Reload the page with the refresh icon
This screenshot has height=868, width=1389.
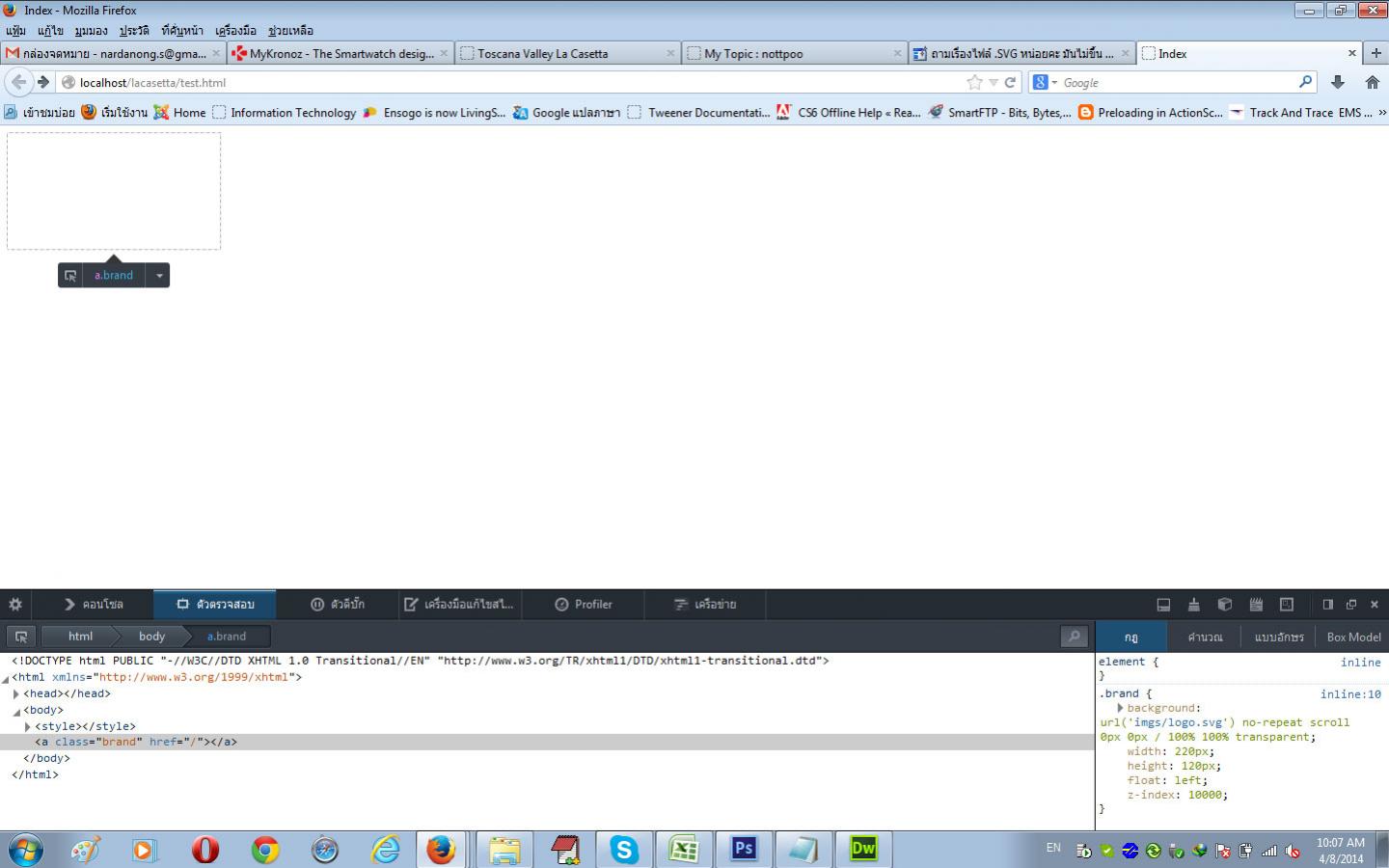click(x=1010, y=83)
